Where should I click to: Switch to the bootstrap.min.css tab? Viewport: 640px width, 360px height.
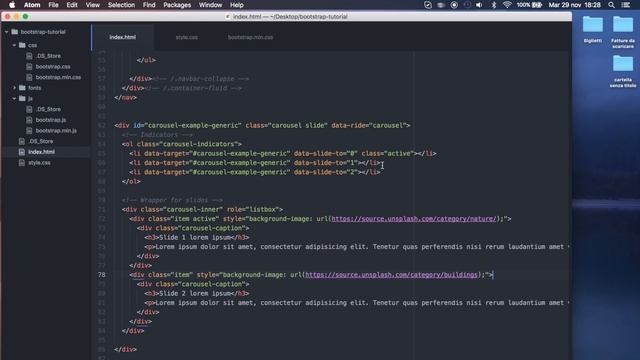250,37
